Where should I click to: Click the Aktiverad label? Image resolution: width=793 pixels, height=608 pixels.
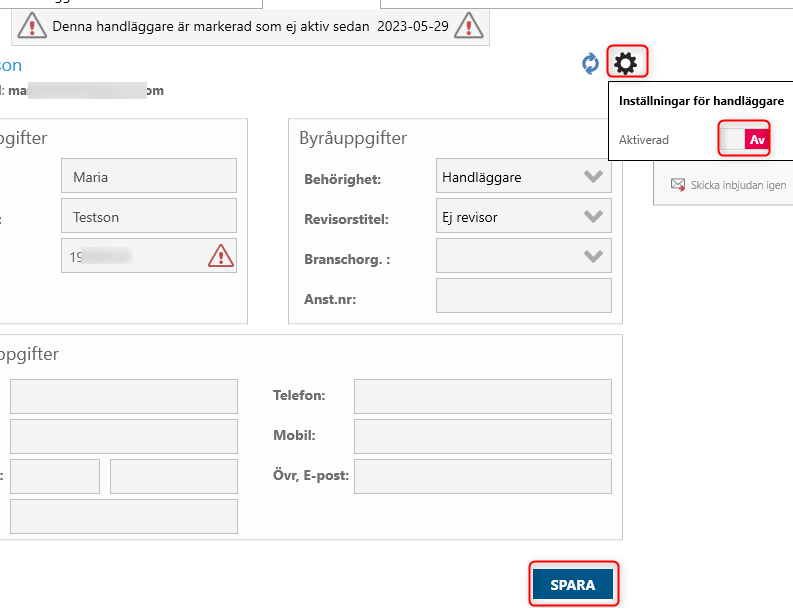coord(643,140)
